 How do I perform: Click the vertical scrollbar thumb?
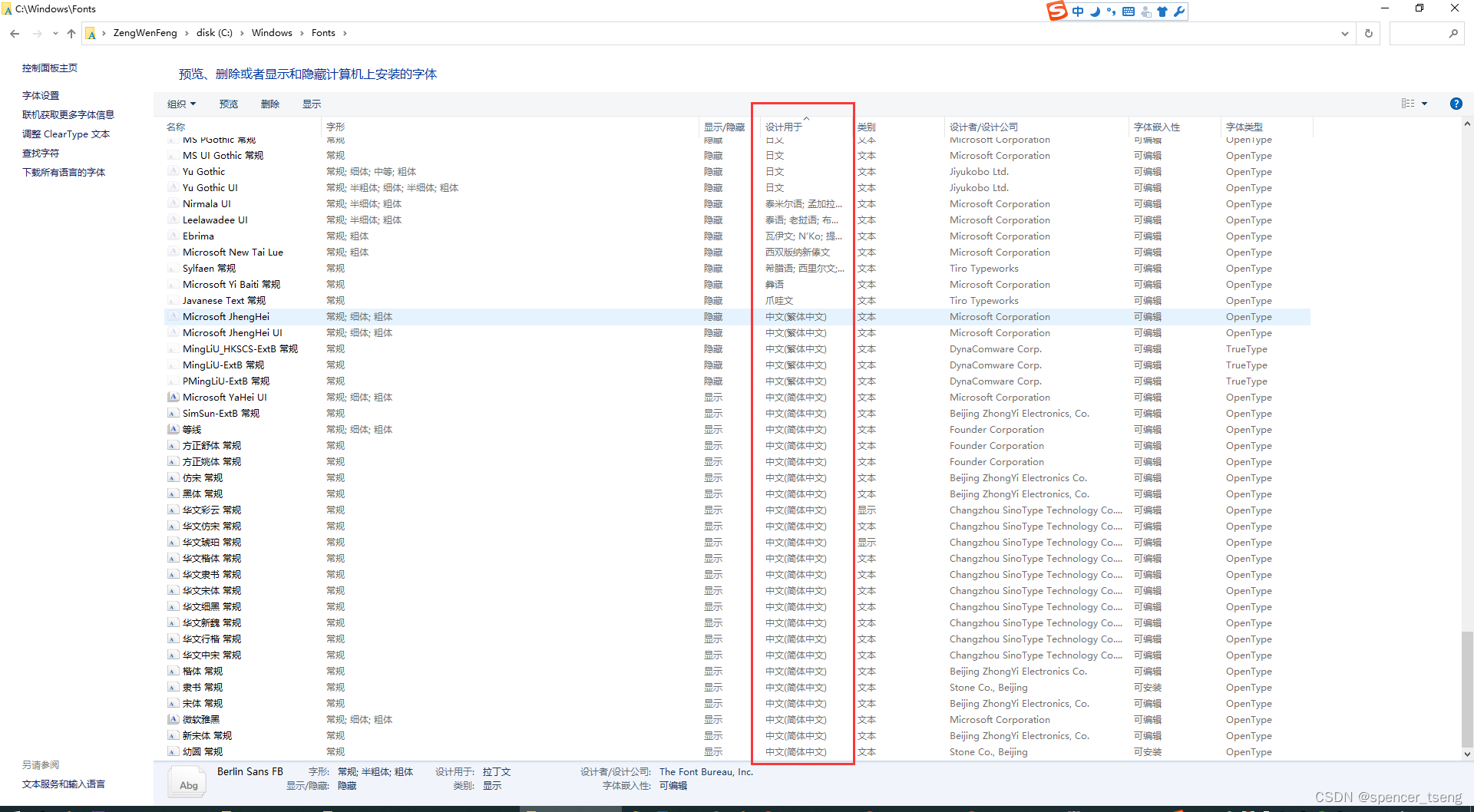(x=1467, y=688)
